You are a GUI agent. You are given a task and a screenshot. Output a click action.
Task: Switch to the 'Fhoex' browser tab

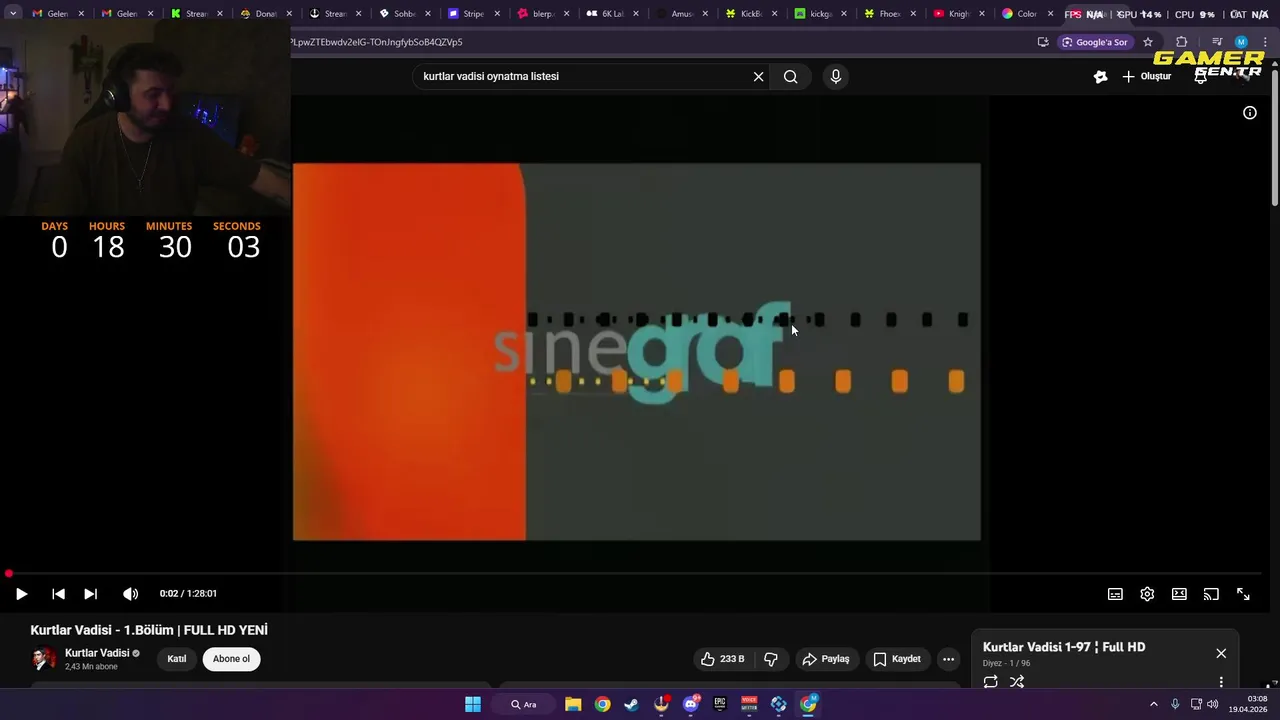tap(887, 14)
